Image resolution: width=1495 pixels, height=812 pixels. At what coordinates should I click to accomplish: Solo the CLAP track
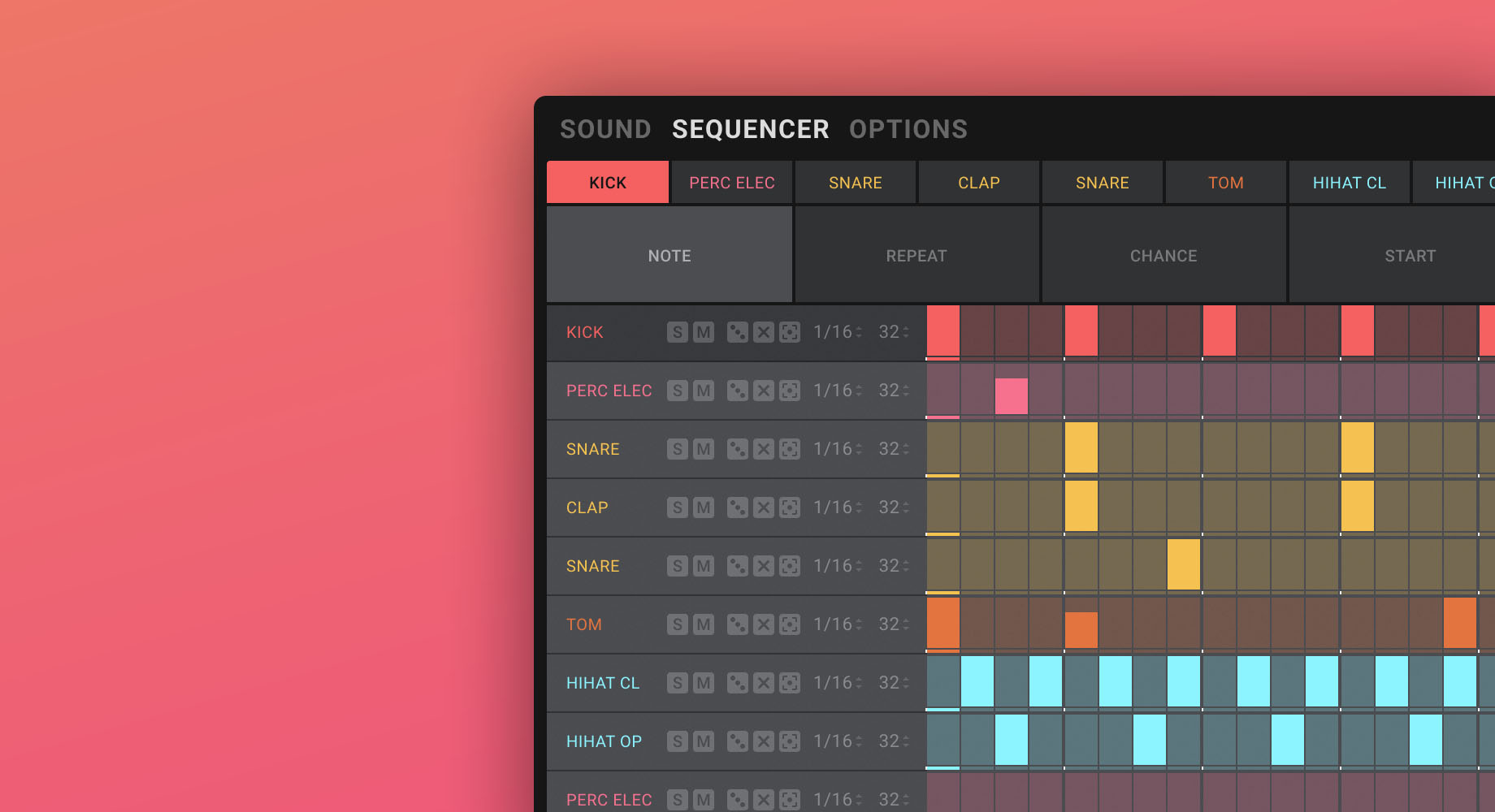pyautogui.click(x=678, y=508)
